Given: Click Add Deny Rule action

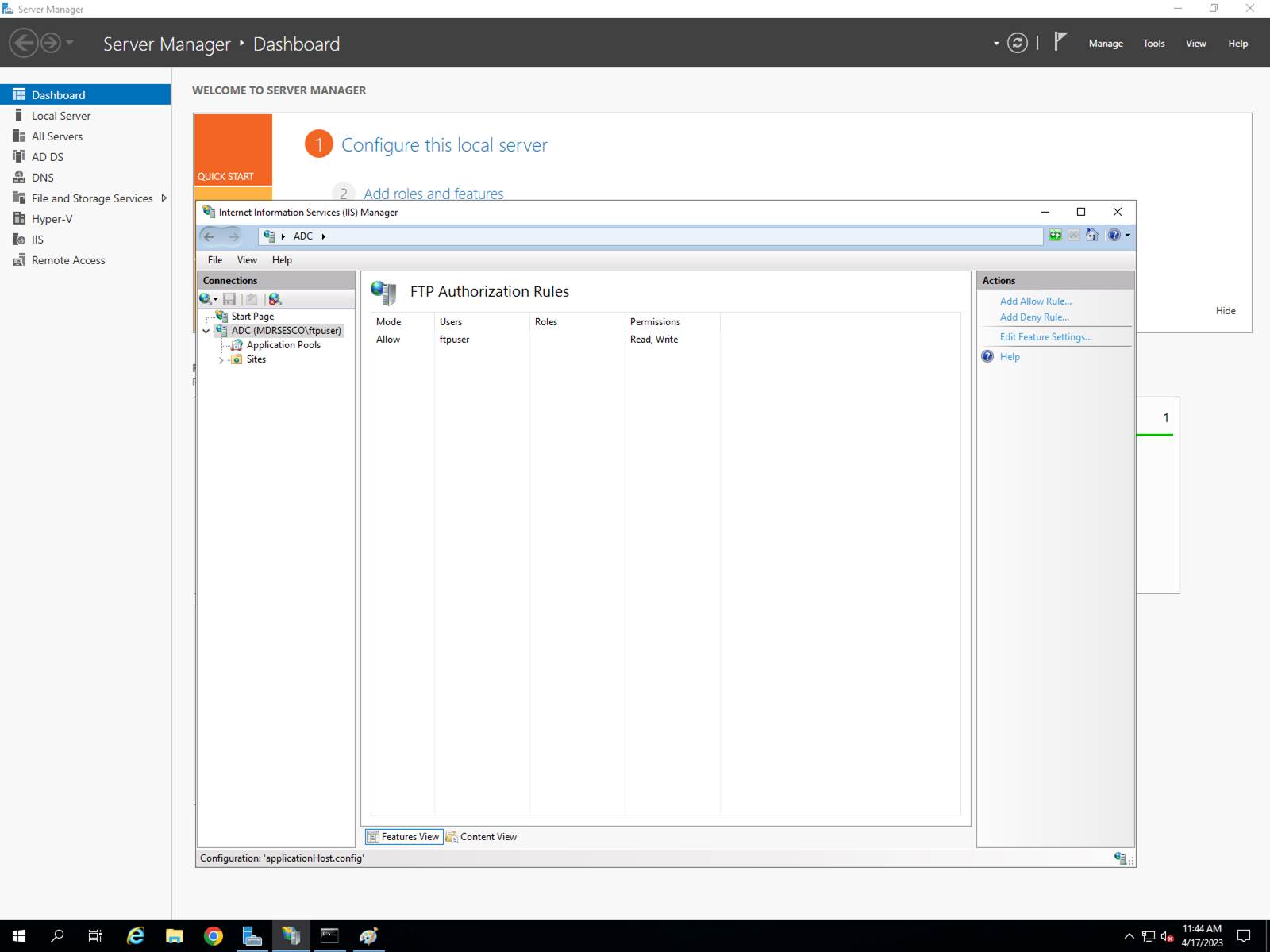Looking at the screenshot, I should coord(1034,317).
